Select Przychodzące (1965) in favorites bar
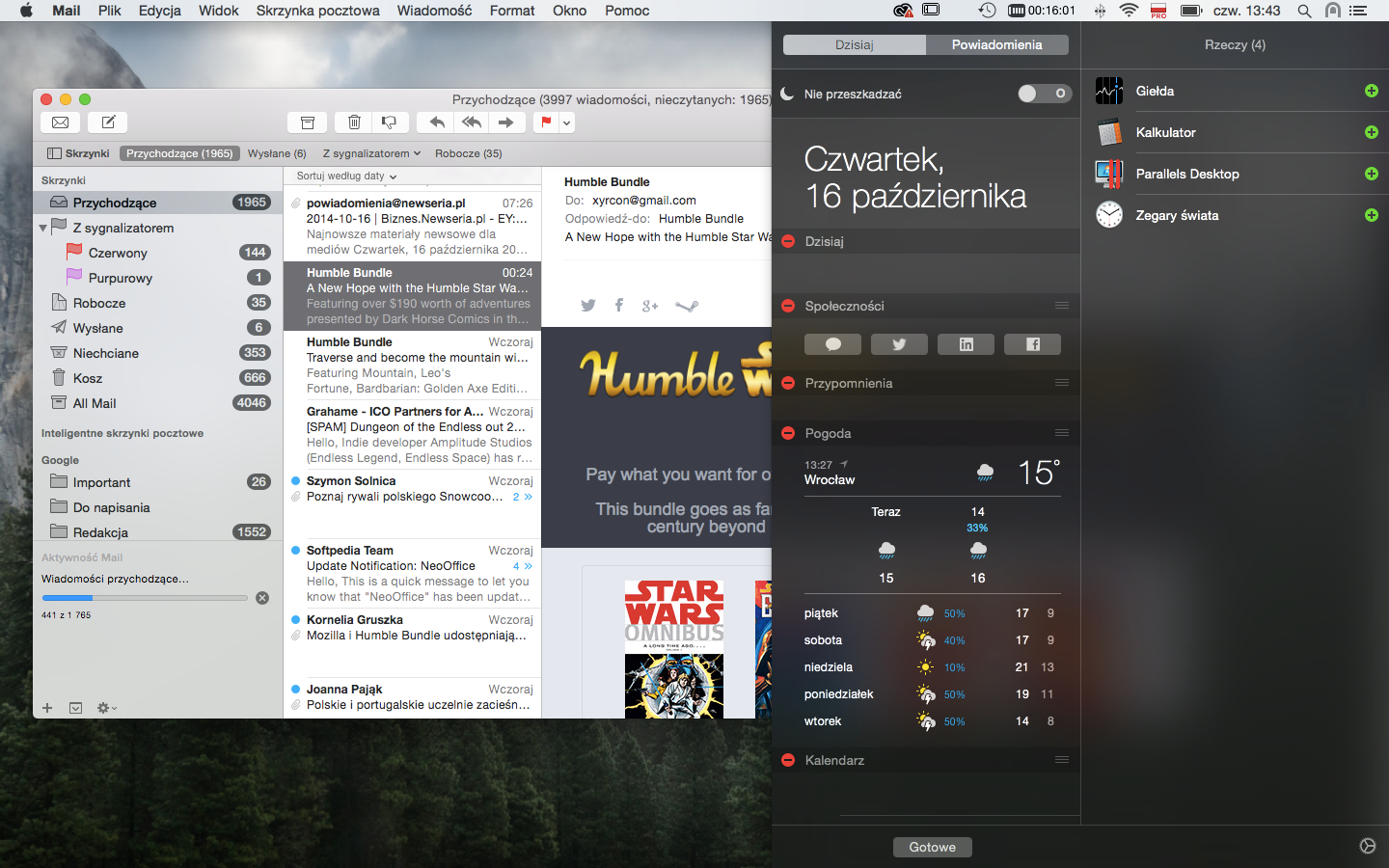Screen dimensions: 1389x868 [179, 153]
